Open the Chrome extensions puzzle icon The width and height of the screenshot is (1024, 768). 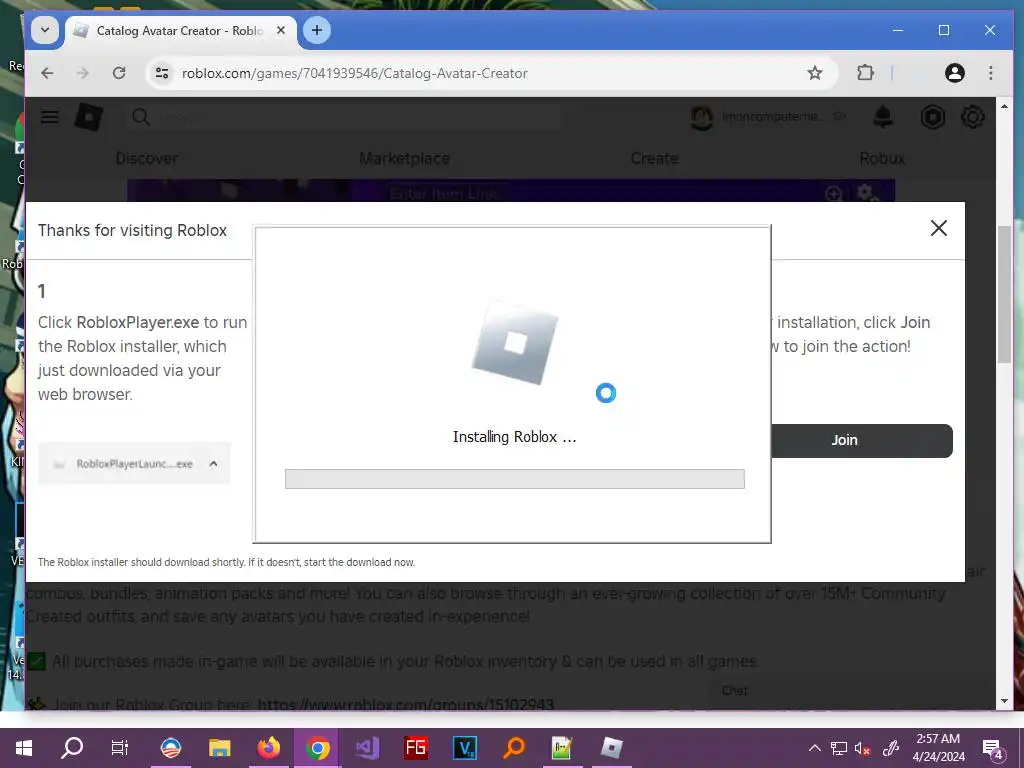tap(865, 73)
